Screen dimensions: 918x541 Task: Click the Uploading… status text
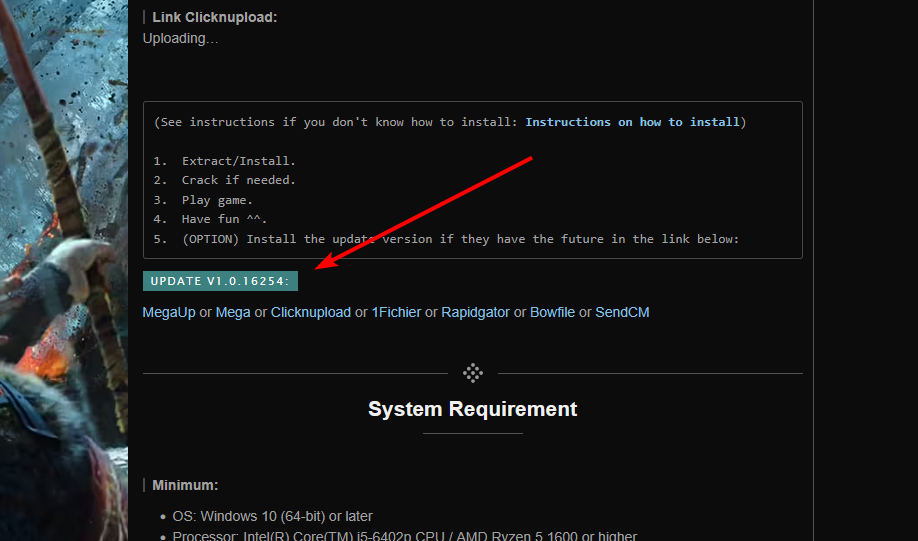(180, 38)
